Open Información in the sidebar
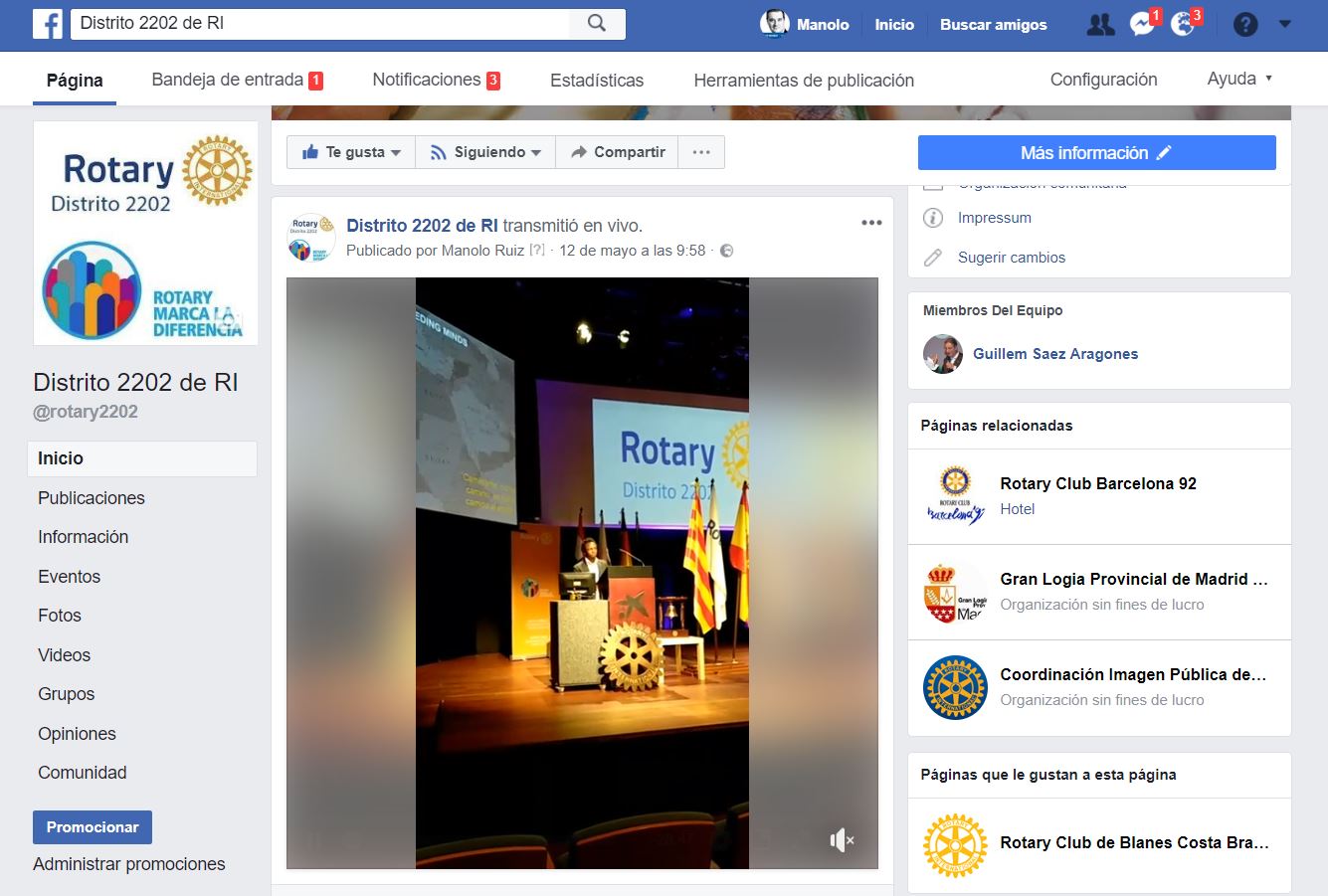 83,537
